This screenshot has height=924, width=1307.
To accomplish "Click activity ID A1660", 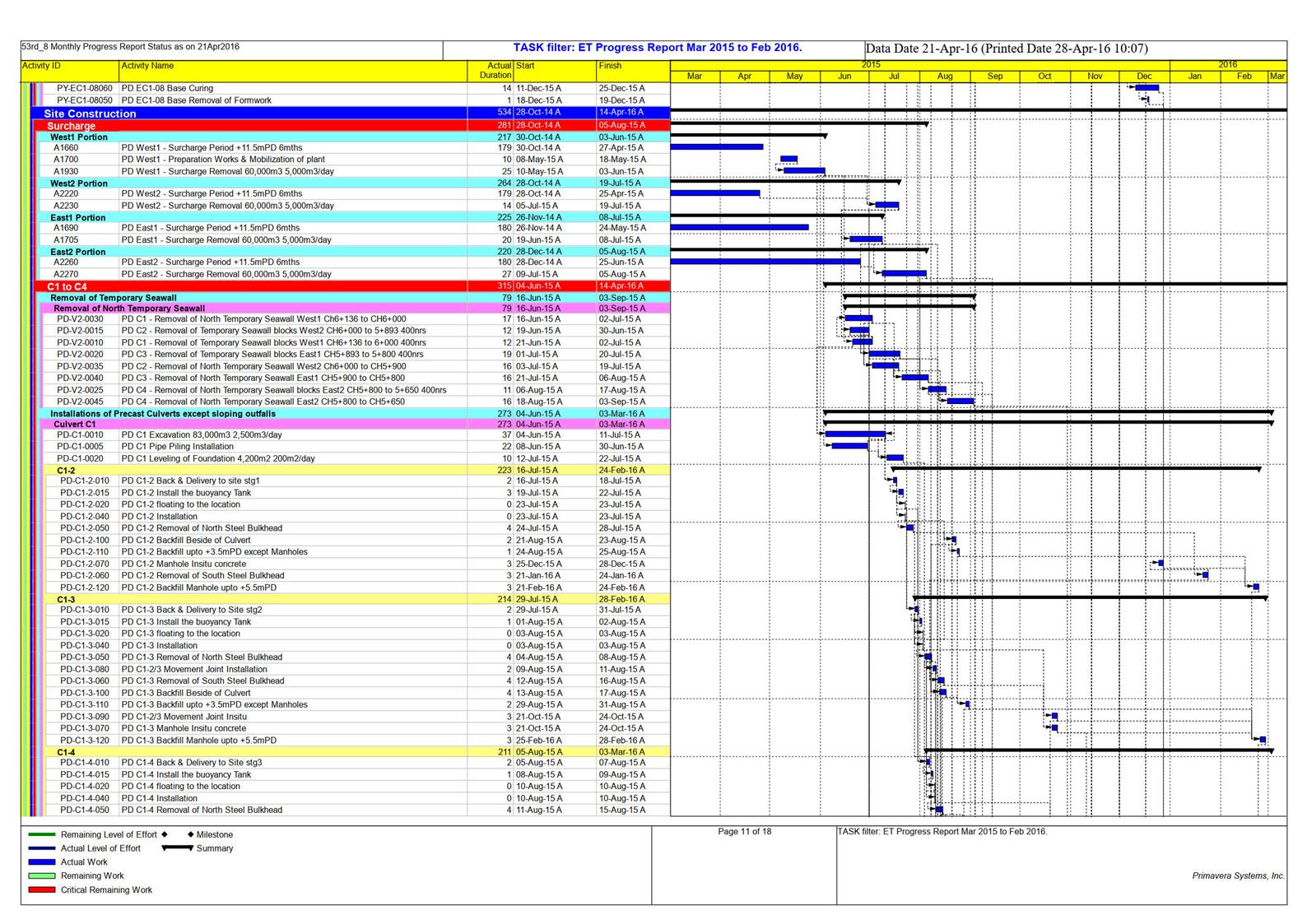I will click(x=66, y=148).
